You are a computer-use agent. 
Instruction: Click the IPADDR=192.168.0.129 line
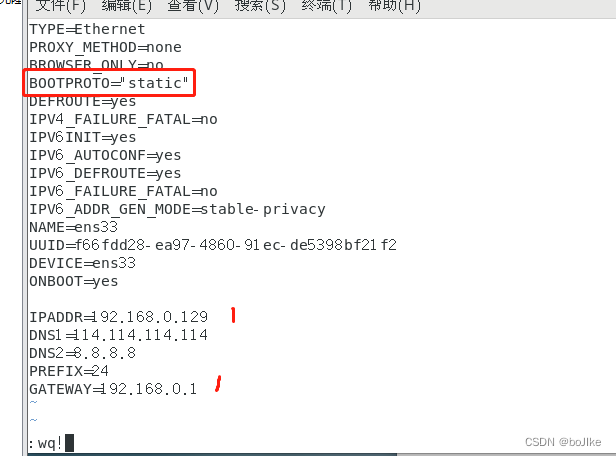point(119,317)
